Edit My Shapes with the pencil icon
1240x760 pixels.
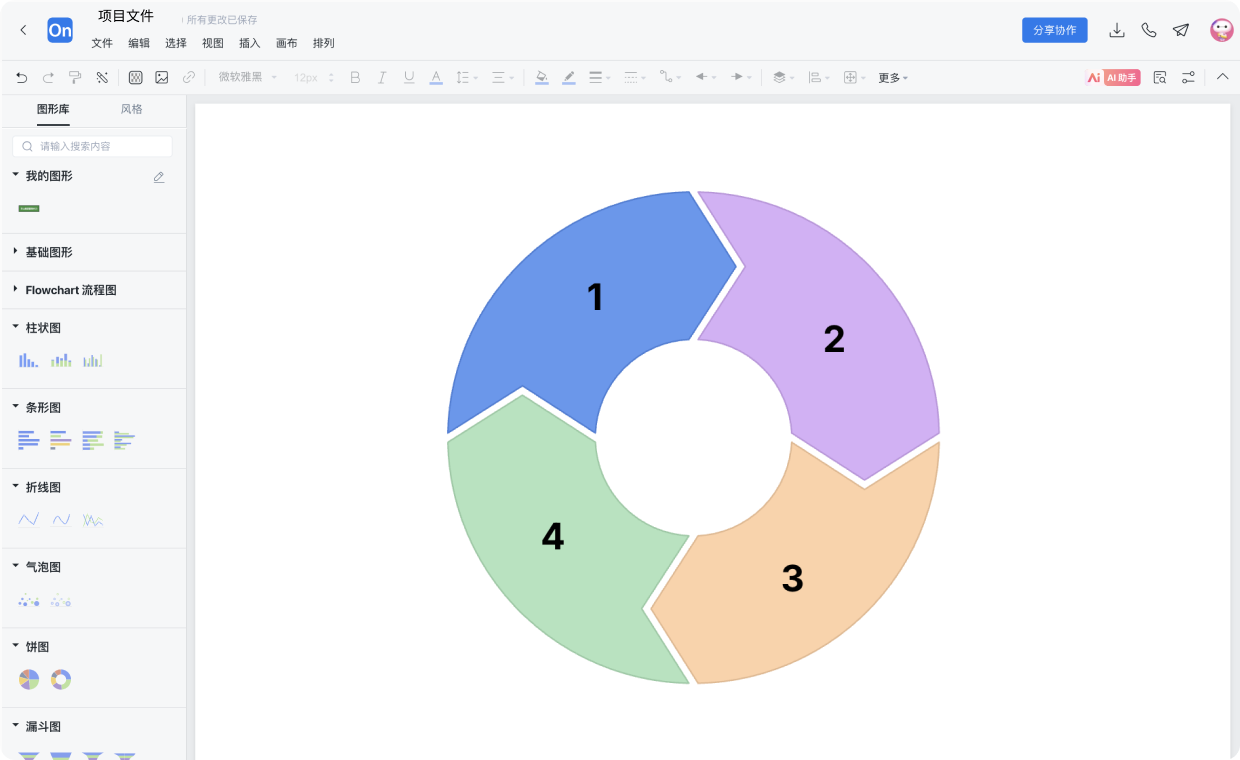(x=159, y=177)
